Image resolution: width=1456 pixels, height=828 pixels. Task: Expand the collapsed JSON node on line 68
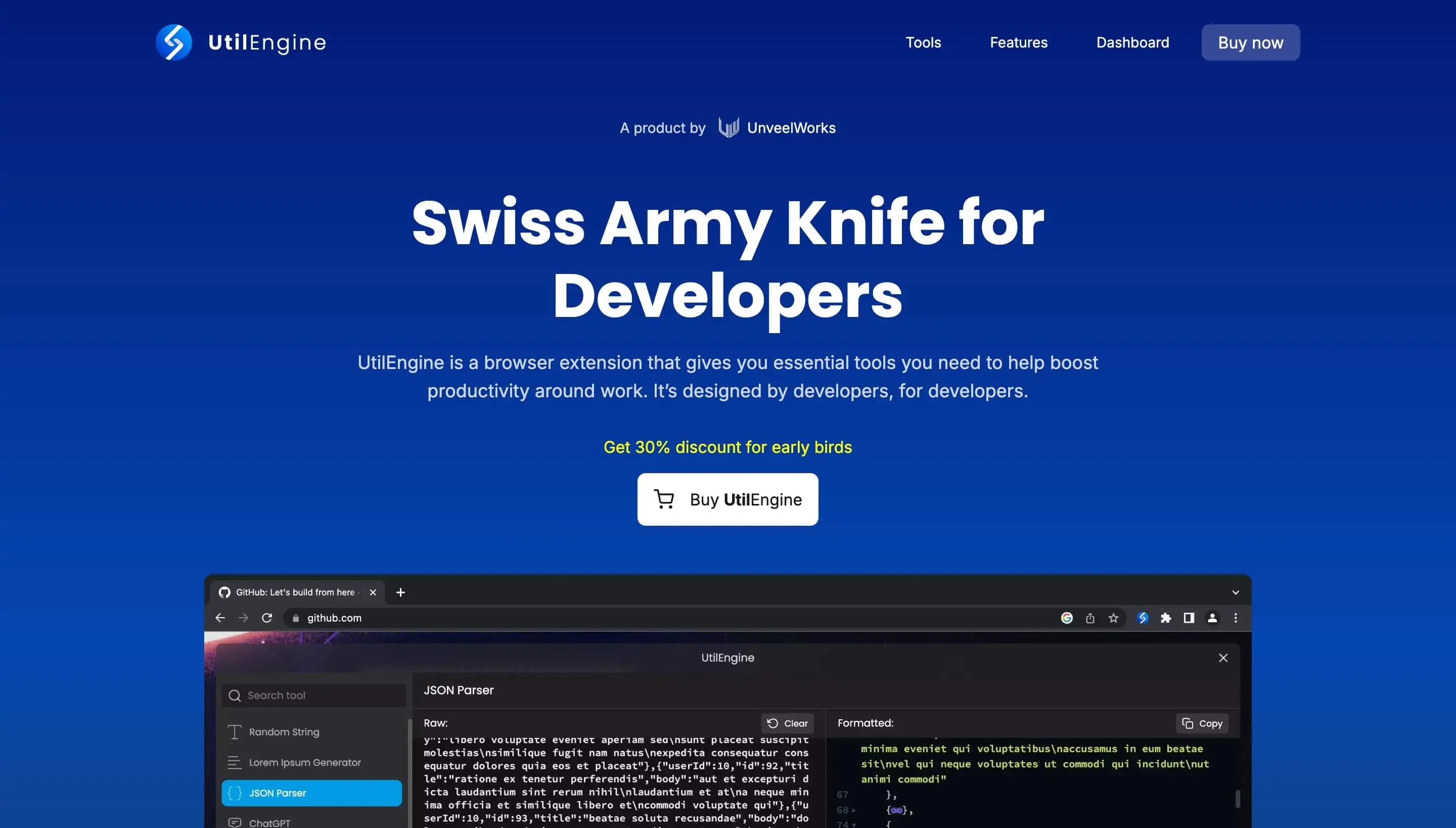(x=854, y=810)
